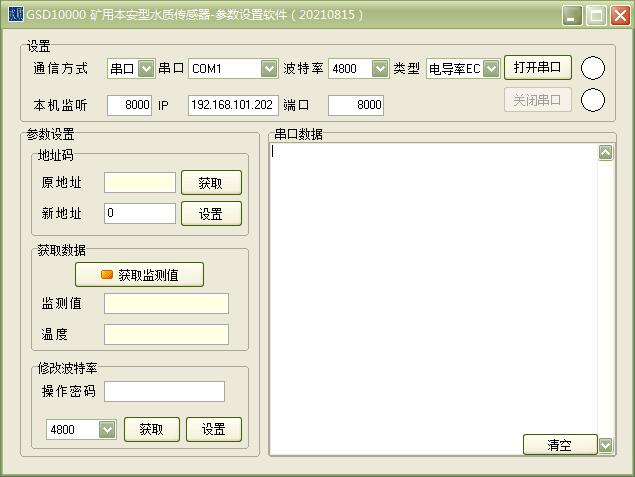Viewport: 635px width, 477px height.
Task: Click the 操作密码 label
Action: coord(68,391)
